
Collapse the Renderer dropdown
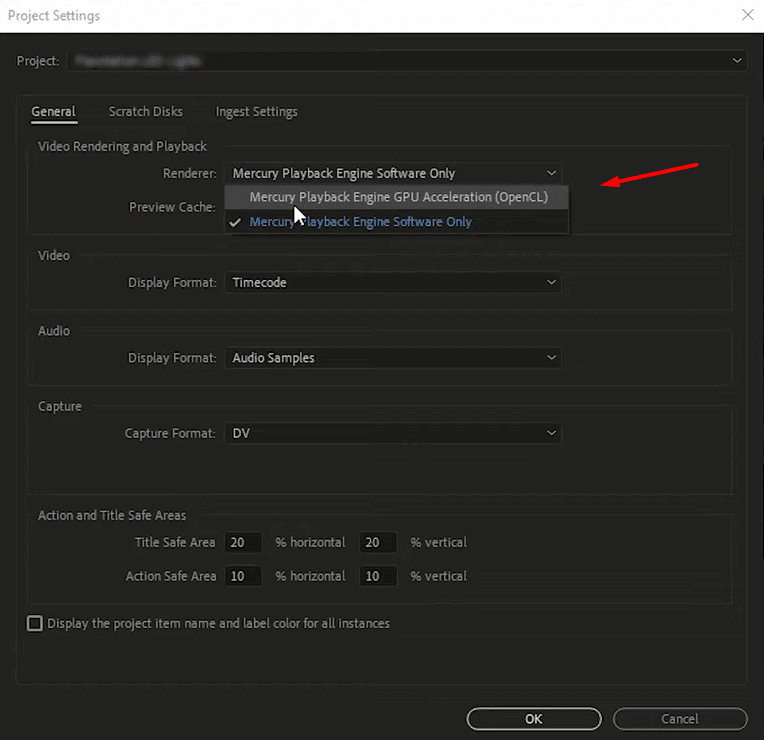click(393, 173)
